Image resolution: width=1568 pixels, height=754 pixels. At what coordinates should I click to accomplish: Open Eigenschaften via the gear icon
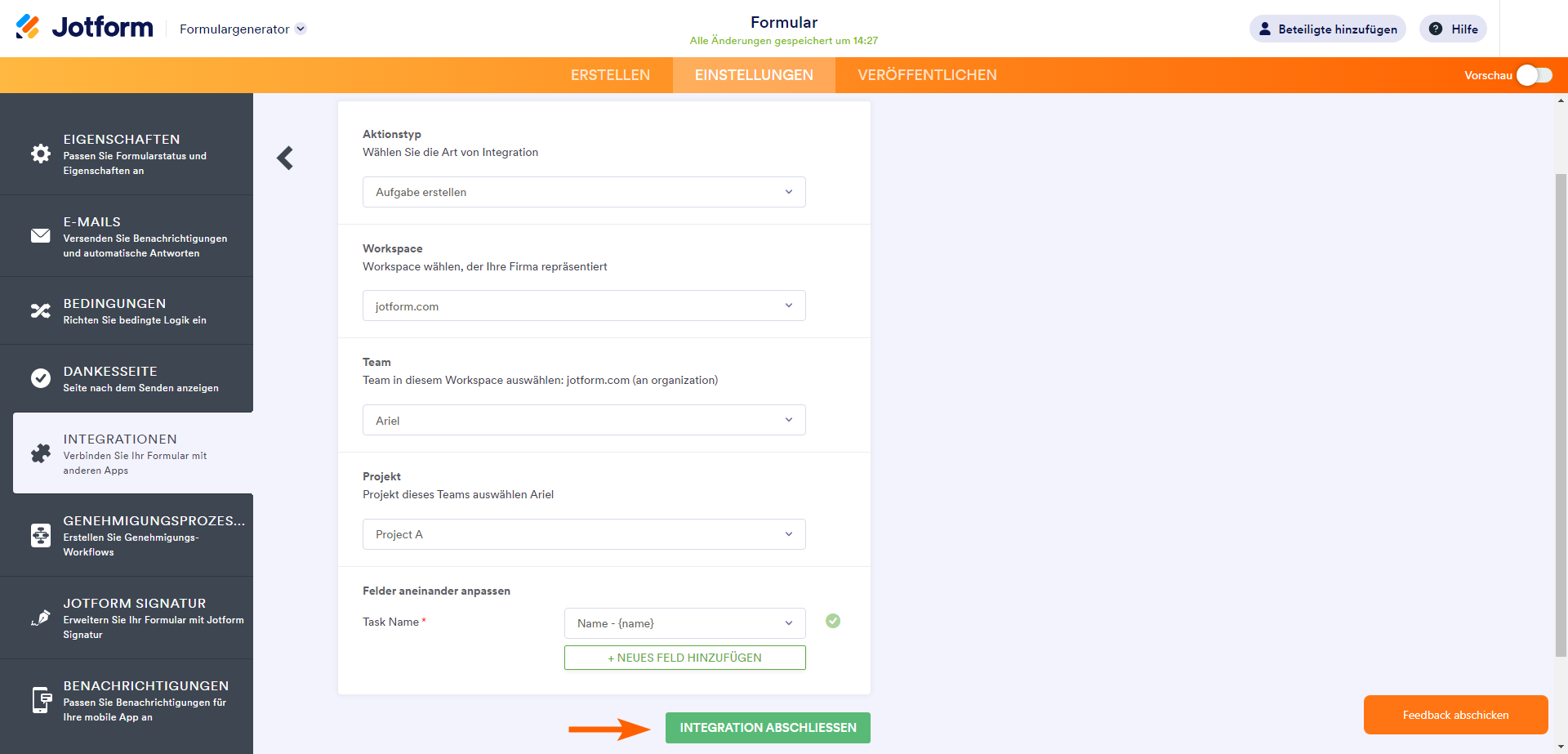[x=41, y=154]
